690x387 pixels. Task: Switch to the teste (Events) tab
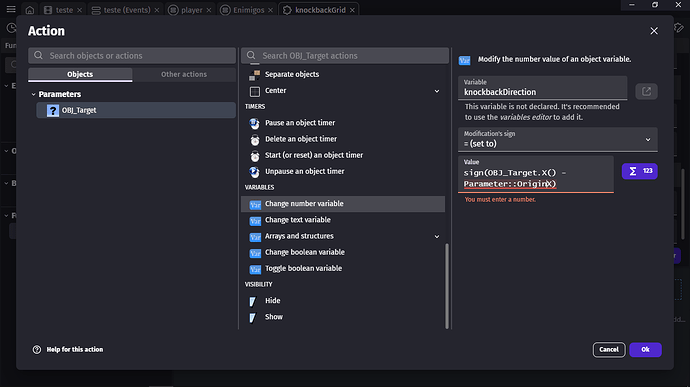(x=125, y=10)
